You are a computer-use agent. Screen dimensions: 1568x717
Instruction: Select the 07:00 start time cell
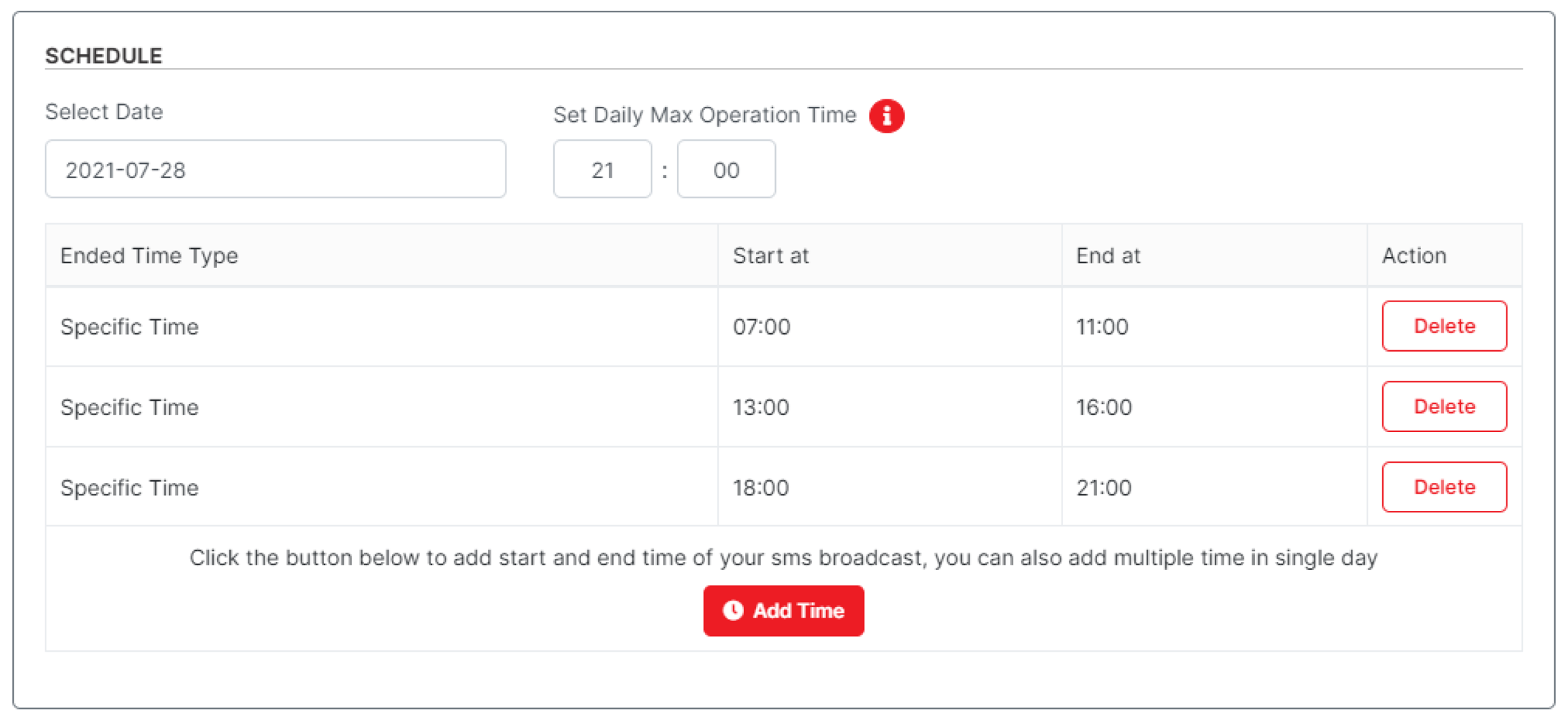pyautogui.click(x=762, y=327)
